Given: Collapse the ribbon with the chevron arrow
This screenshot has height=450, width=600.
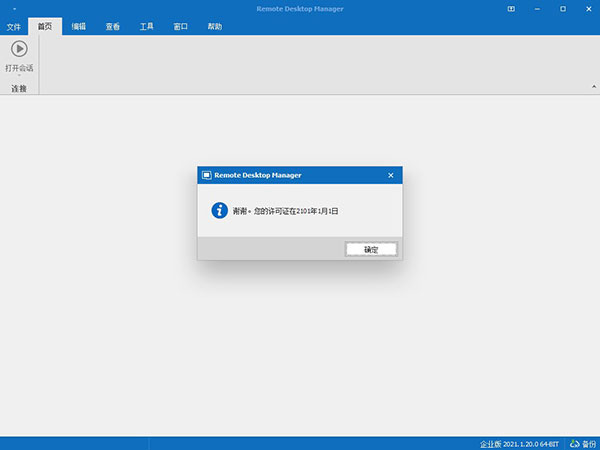Looking at the screenshot, I should (x=594, y=87).
